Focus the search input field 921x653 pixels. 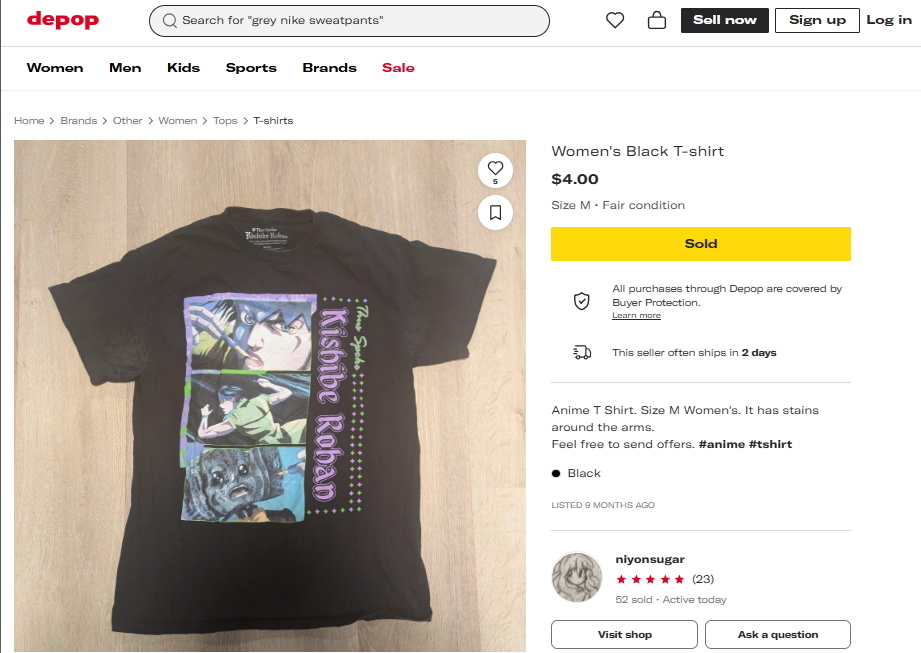[x=360, y=21]
